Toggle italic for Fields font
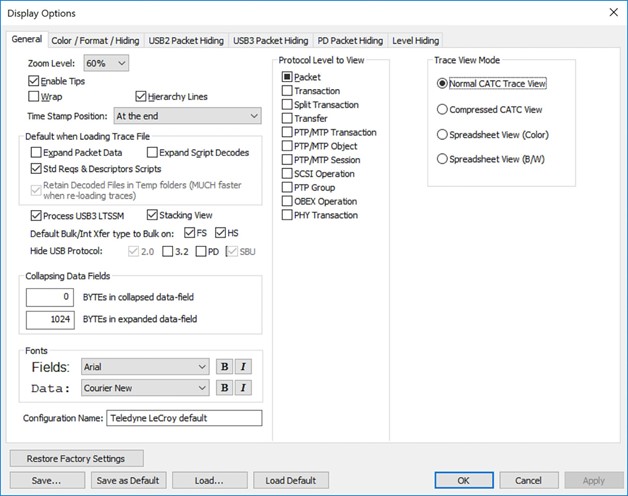This screenshot has height=496, width=628. pos(243,367)
